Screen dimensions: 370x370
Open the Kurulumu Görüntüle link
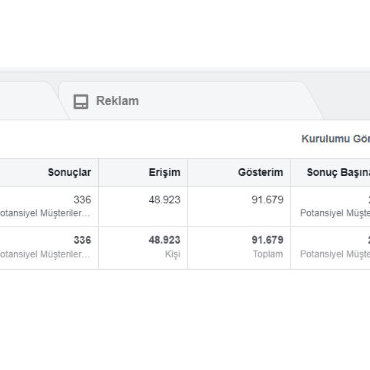pos(336,139)
